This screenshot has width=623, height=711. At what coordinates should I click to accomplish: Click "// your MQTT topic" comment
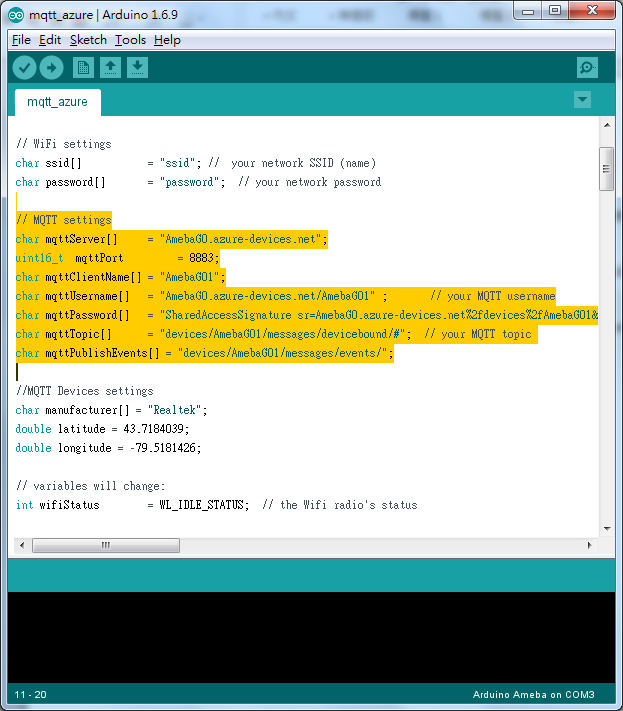pos(478,334)
